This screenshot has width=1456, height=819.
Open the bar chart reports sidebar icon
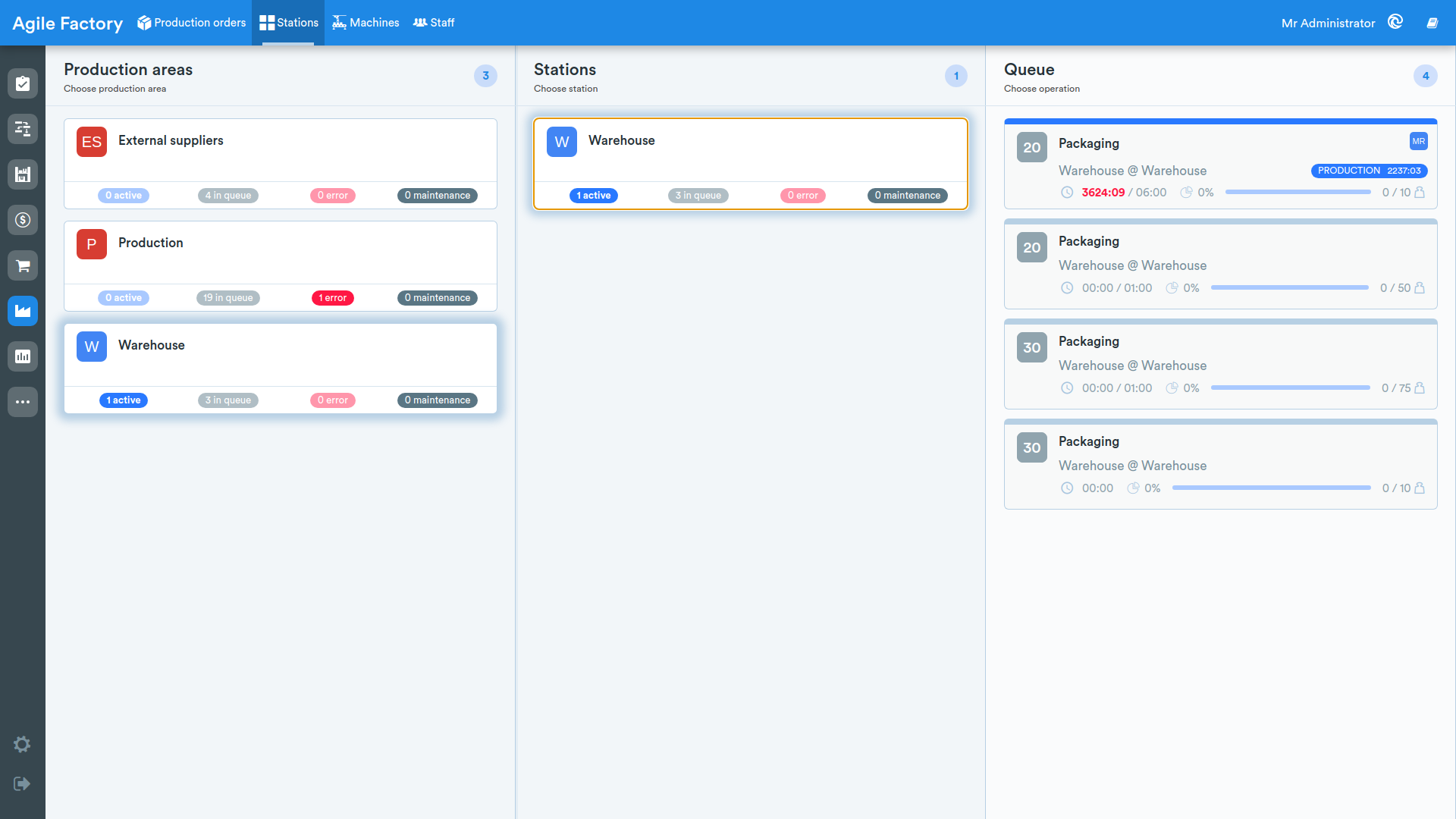23,356
